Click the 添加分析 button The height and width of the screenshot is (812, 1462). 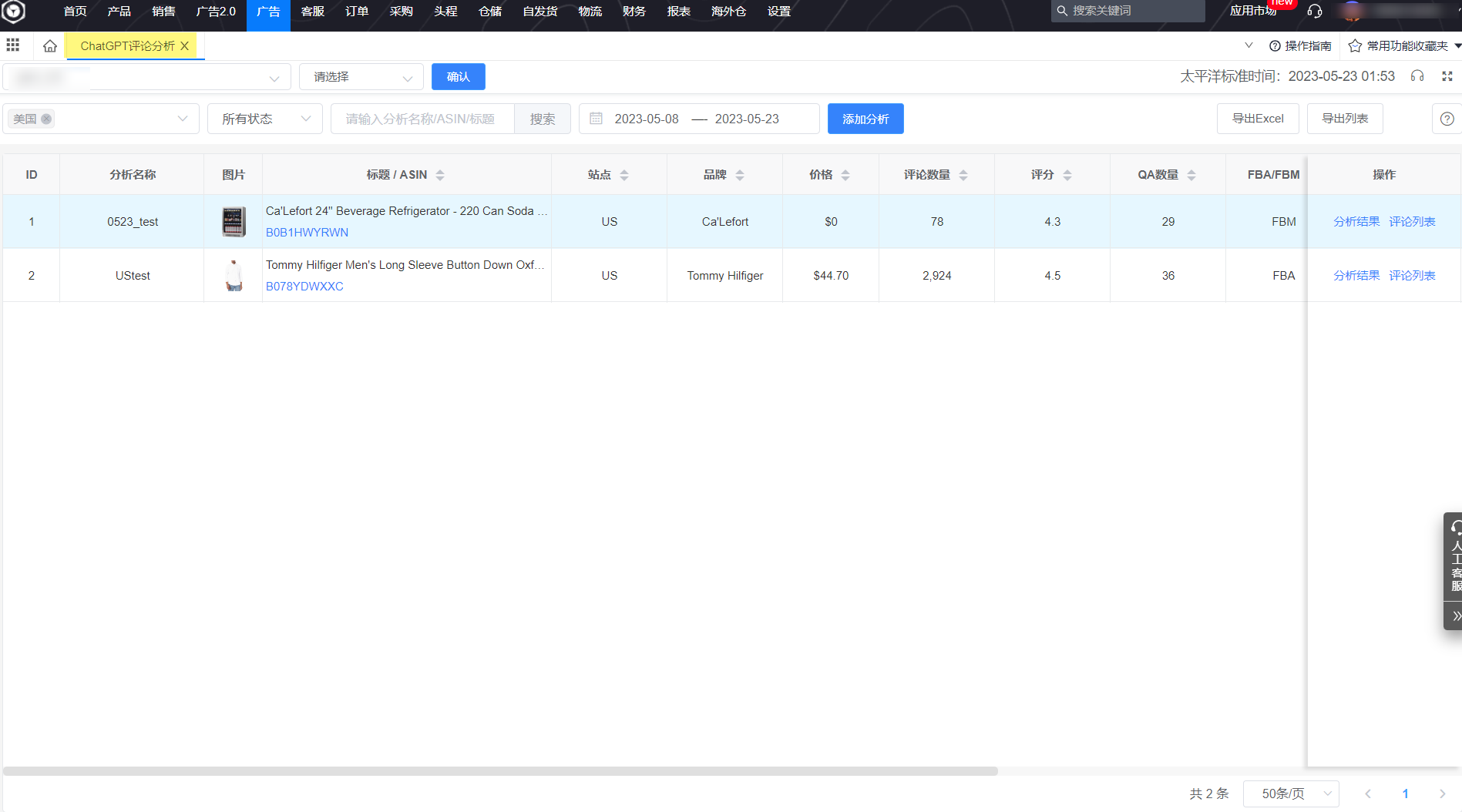865,119
